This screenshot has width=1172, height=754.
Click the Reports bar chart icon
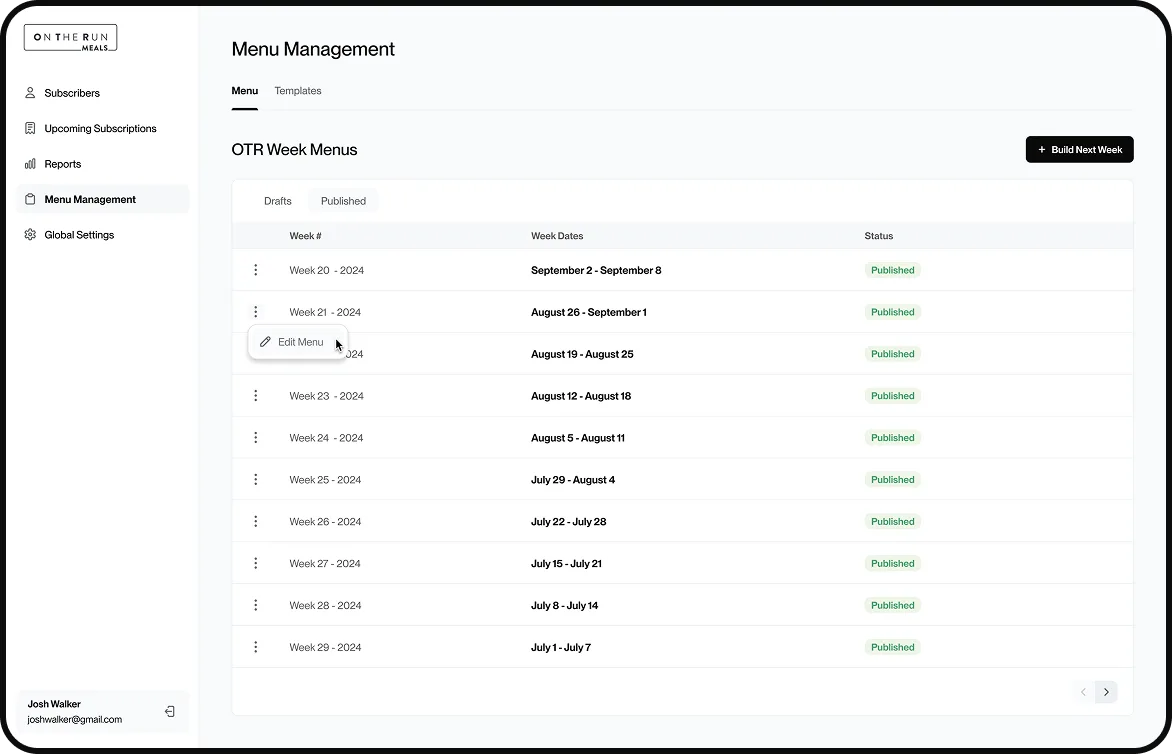point(30,164)
